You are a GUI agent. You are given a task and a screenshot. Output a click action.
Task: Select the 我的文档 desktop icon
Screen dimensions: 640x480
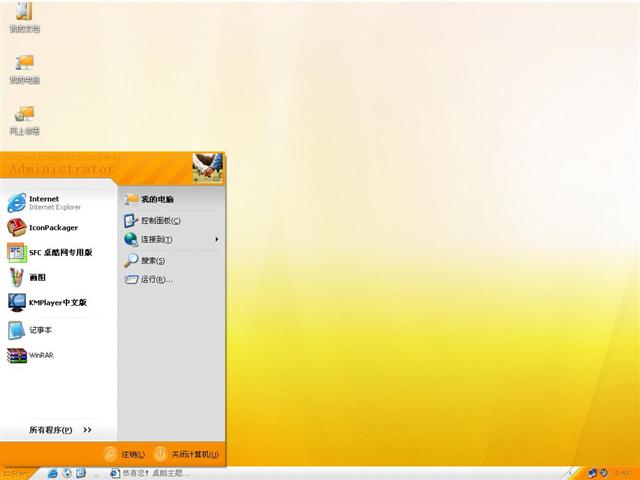[x=24, y=17]
